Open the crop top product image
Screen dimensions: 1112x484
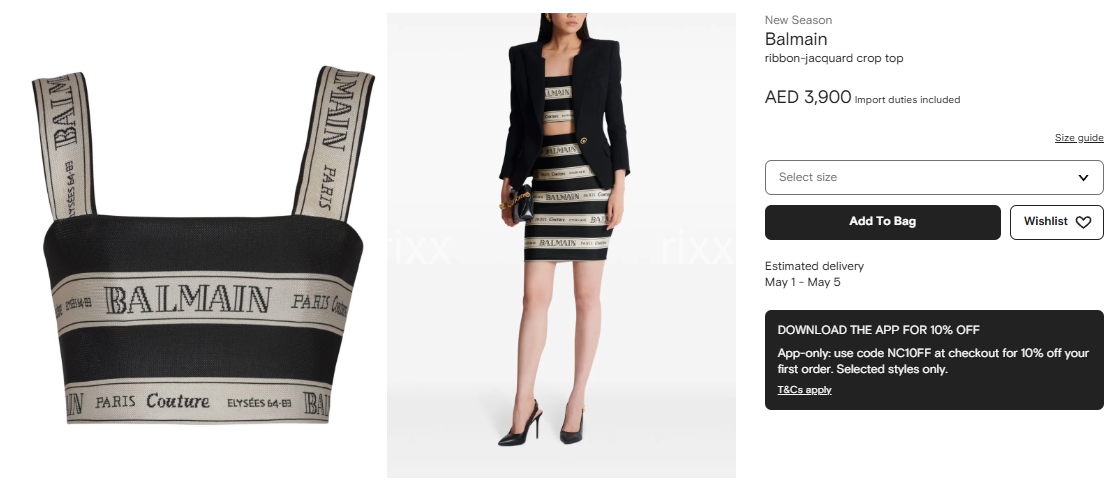point(203,246)
